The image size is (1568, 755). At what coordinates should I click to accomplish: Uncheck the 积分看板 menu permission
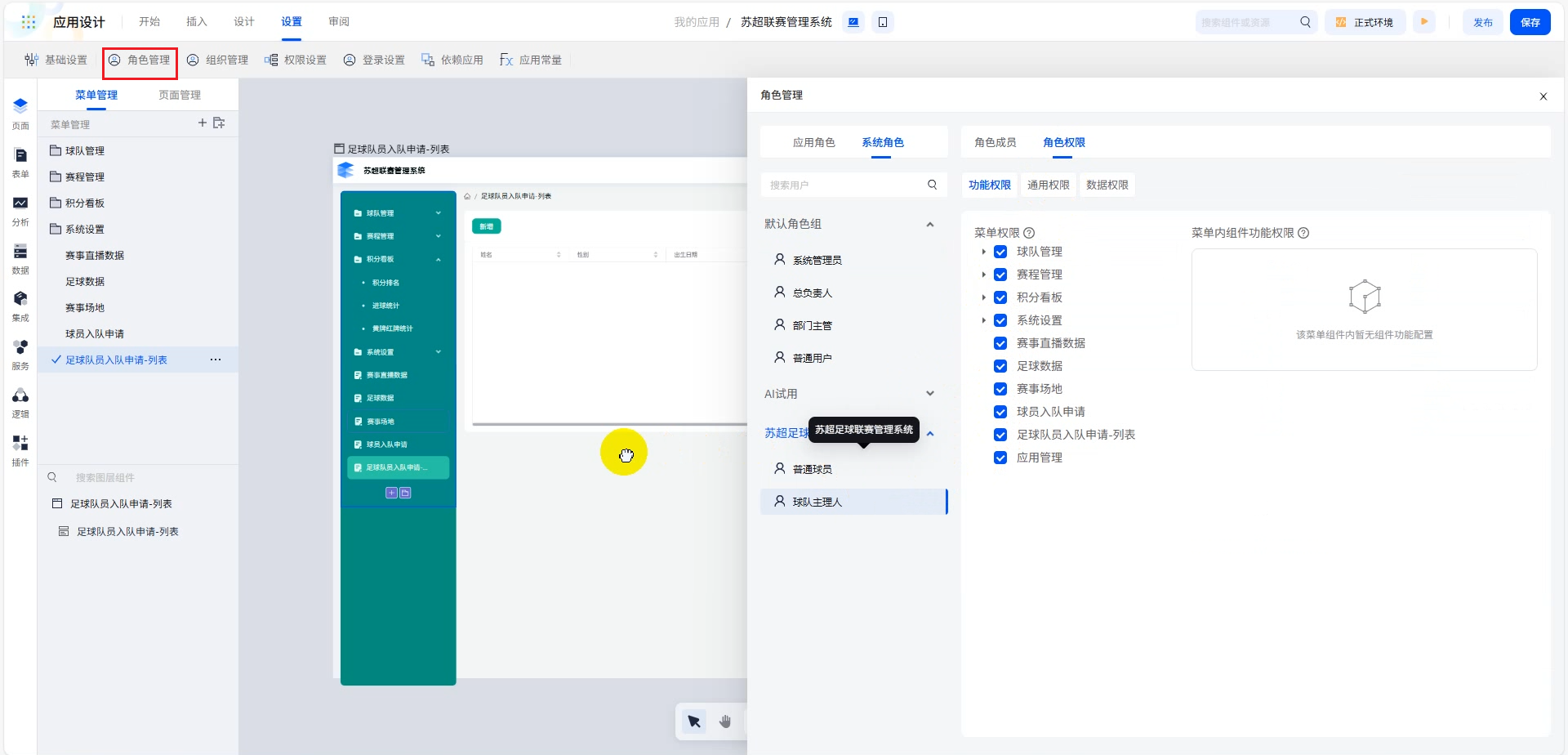[1000, 297]
